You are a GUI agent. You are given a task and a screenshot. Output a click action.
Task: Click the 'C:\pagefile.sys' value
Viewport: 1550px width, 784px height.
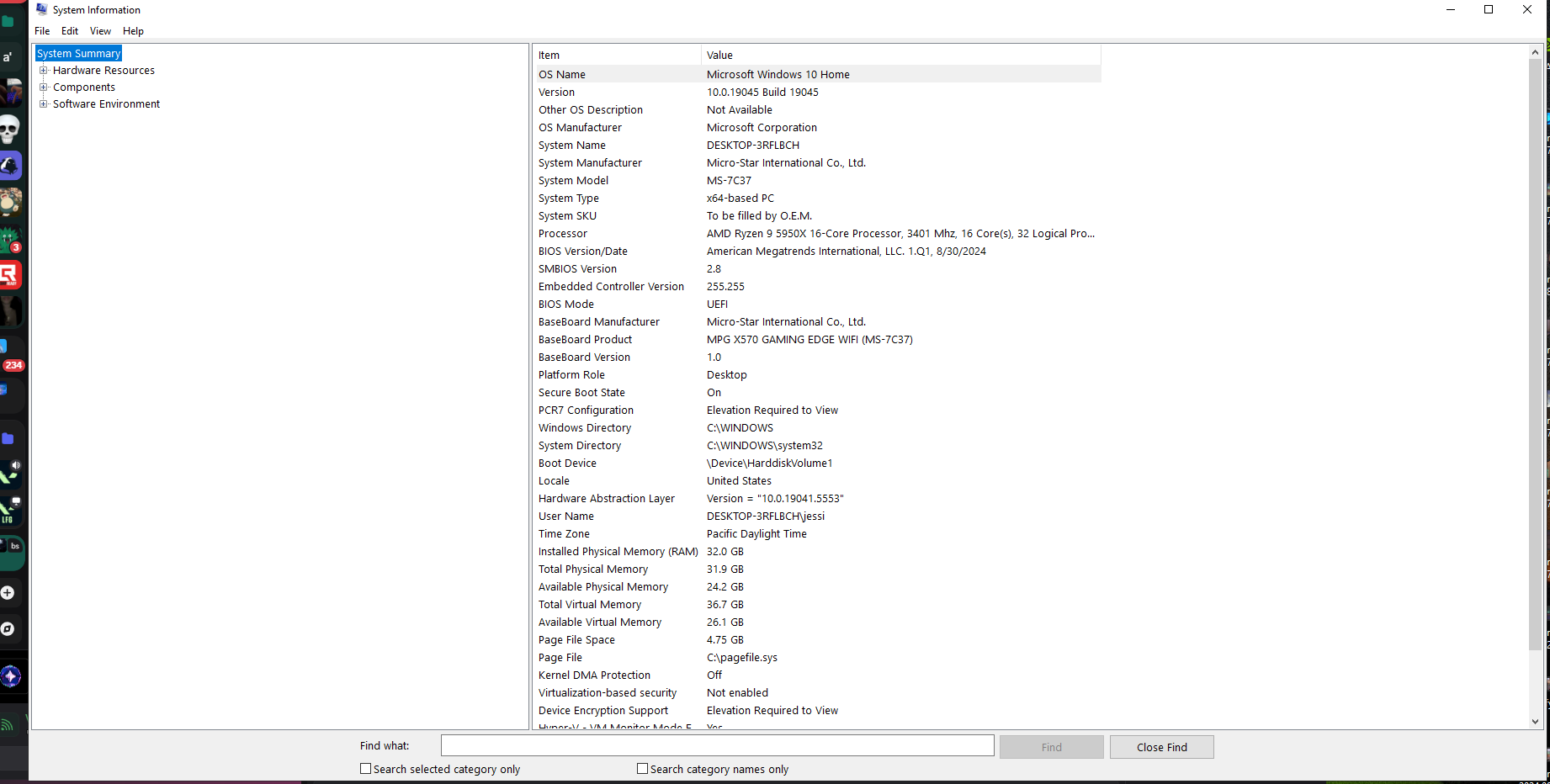coord(742,658)
